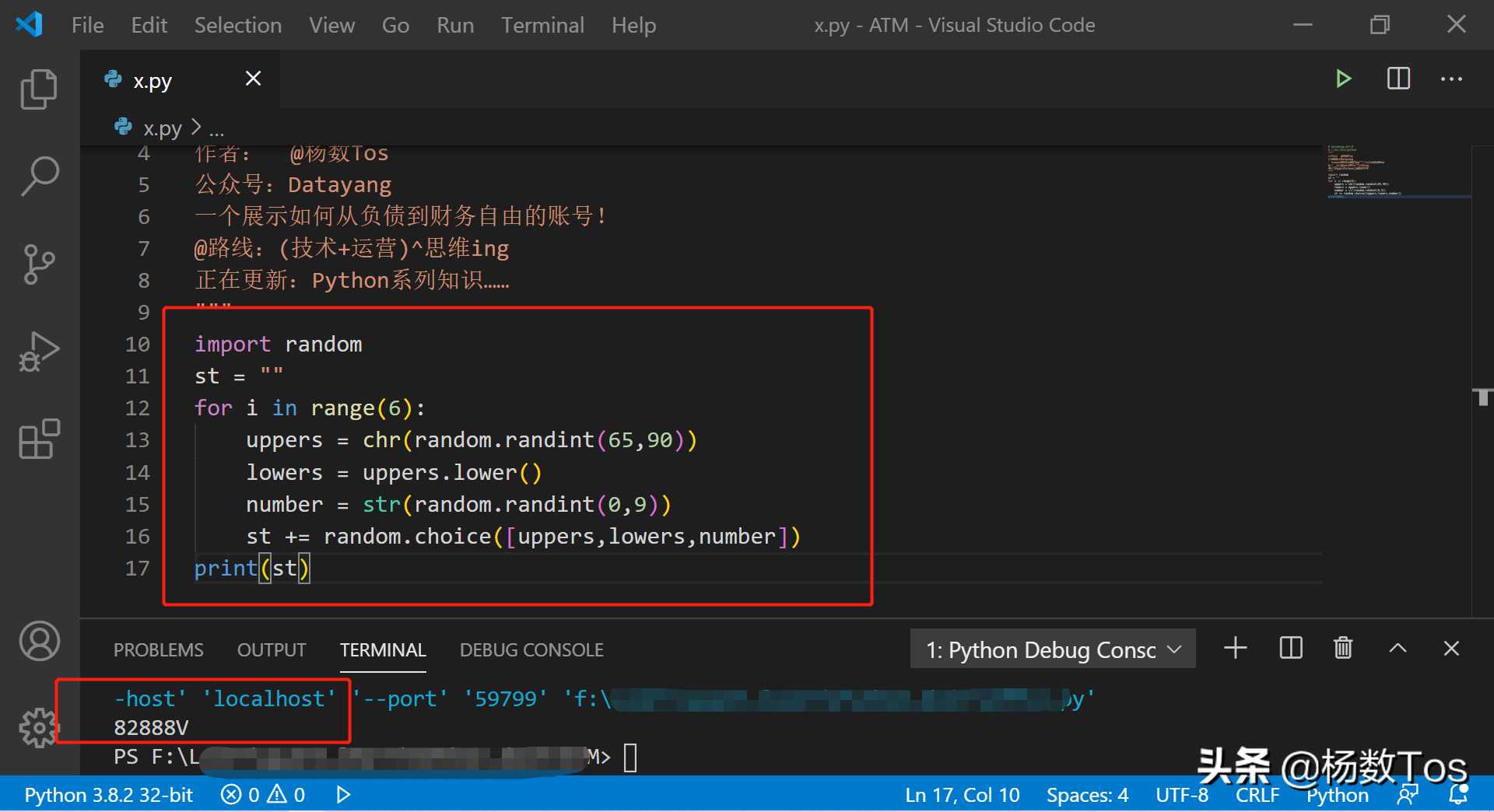Click the feedback icon in status bar
This screenshot has width=1494, height=812.
click(x=1407, y=795)
